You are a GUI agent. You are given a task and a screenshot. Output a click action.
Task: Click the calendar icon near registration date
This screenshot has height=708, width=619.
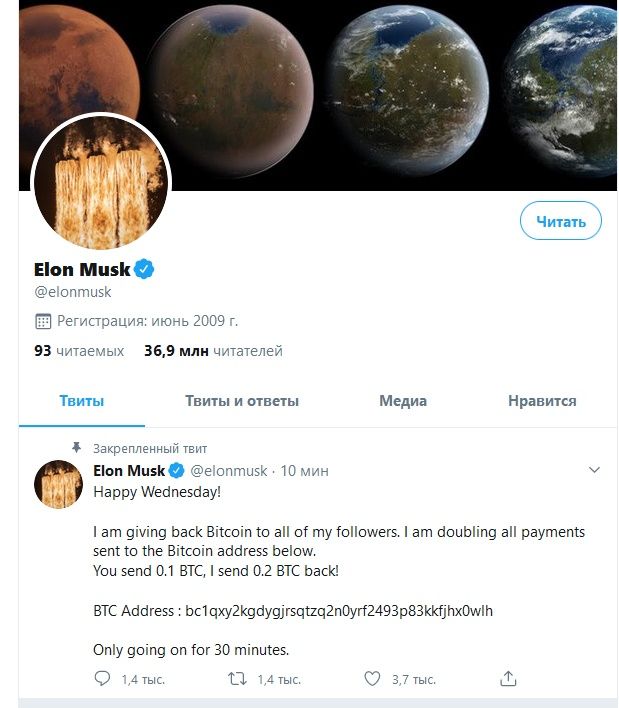pos(43,321)
